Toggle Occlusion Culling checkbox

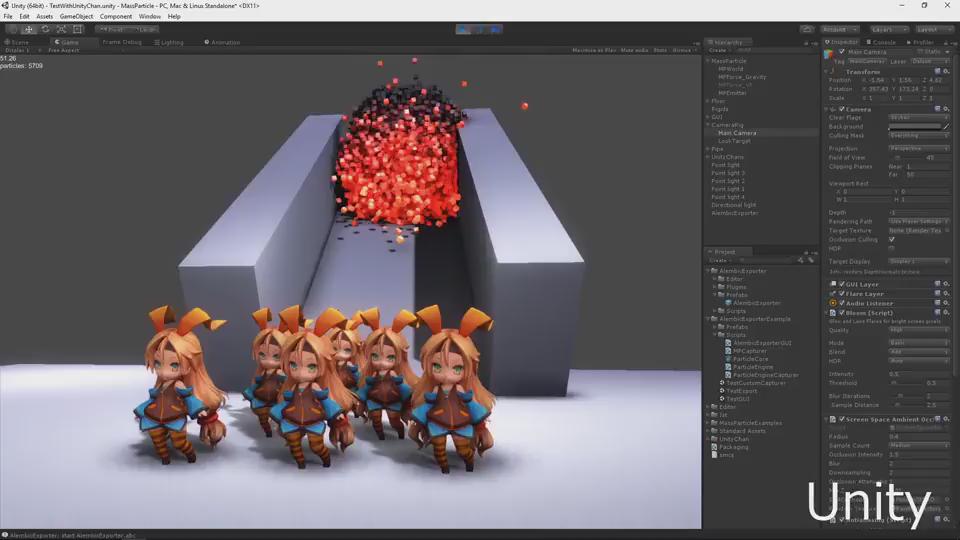coord(891,239)
